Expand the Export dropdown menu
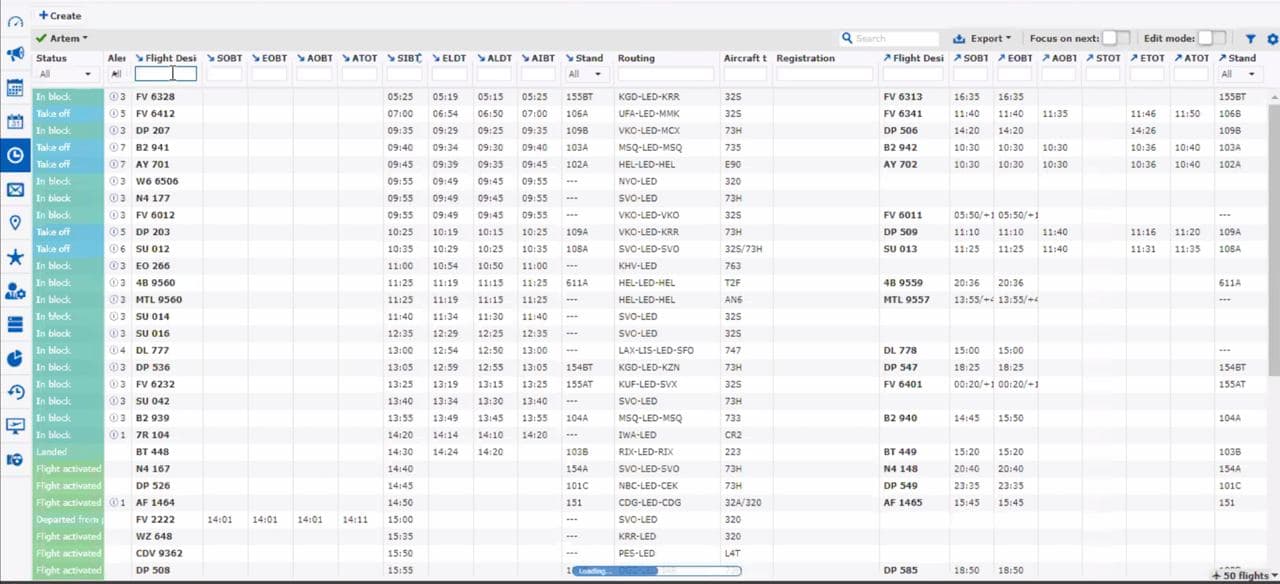 click(x=982, y=39)
